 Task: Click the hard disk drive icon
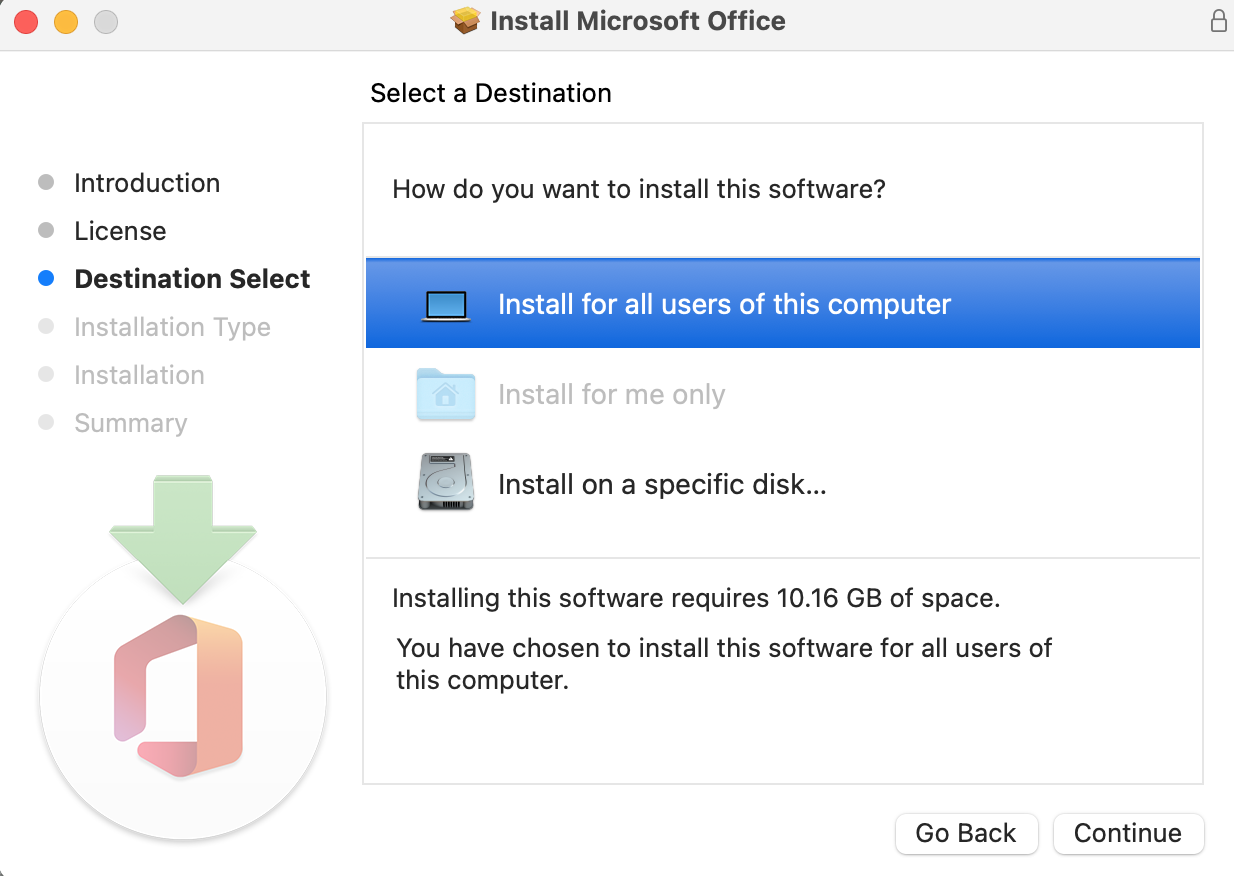pos(446,483)
